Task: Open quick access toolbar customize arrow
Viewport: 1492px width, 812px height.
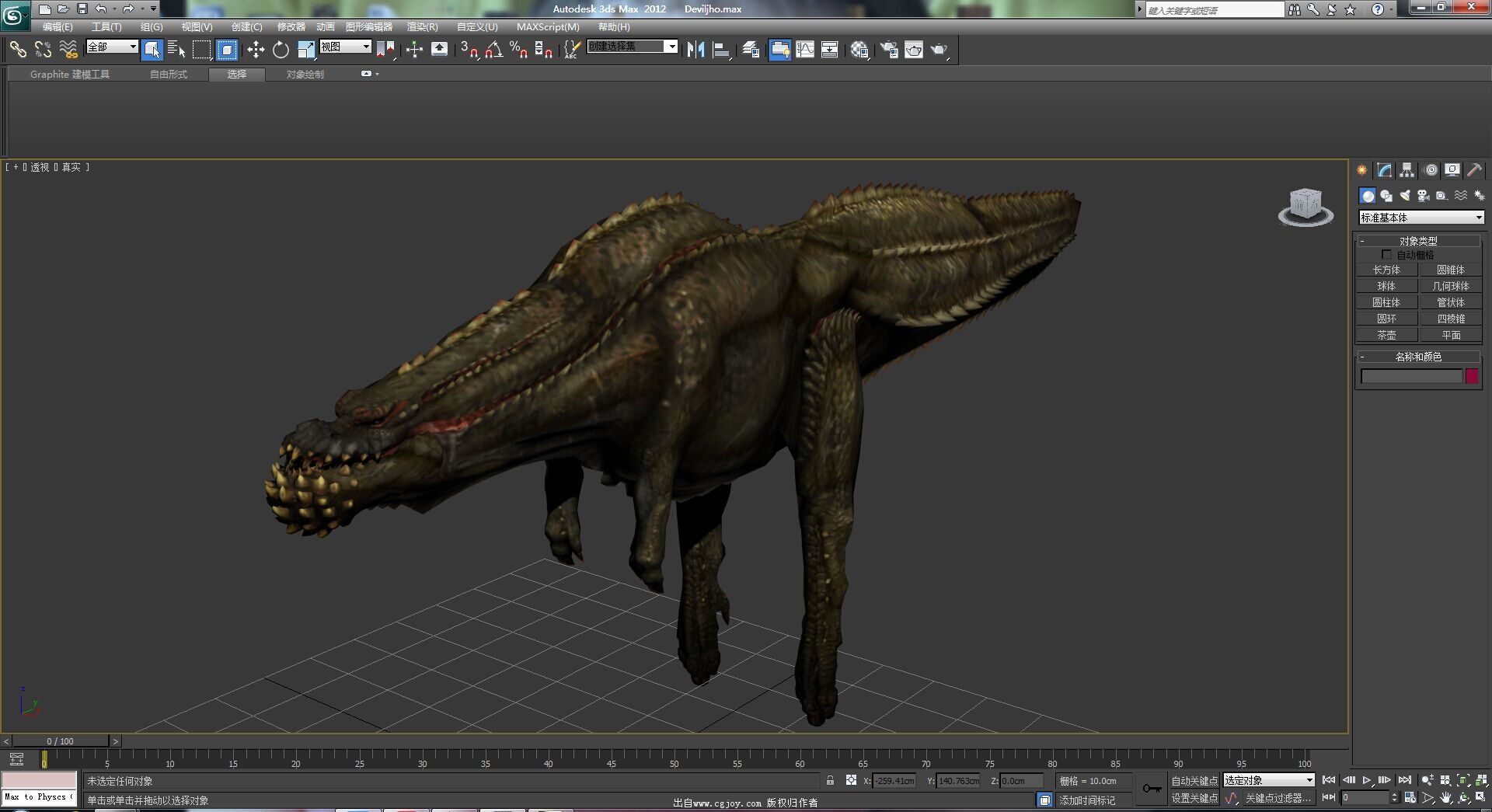Action: point(153,9)
